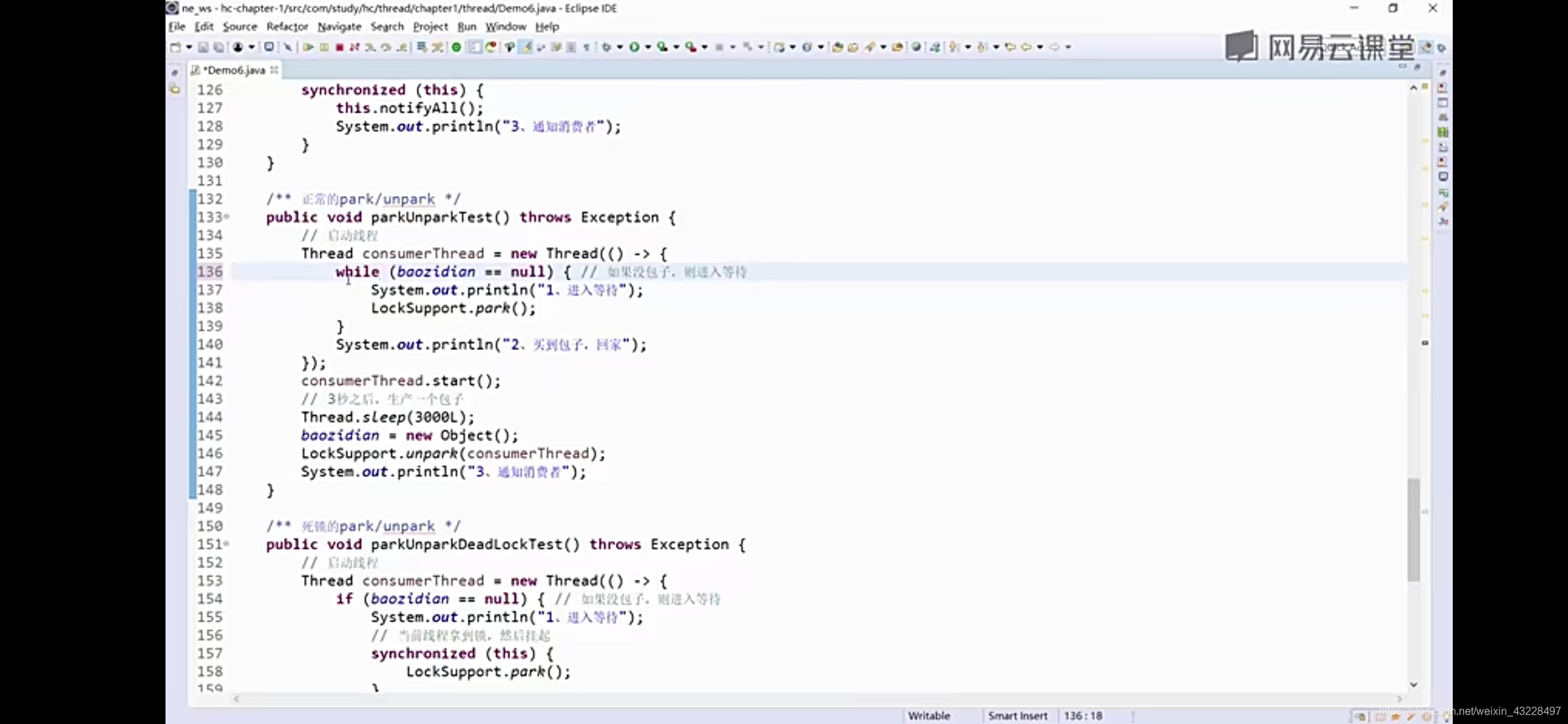Click the Back navigation arrow icon

1026,47
